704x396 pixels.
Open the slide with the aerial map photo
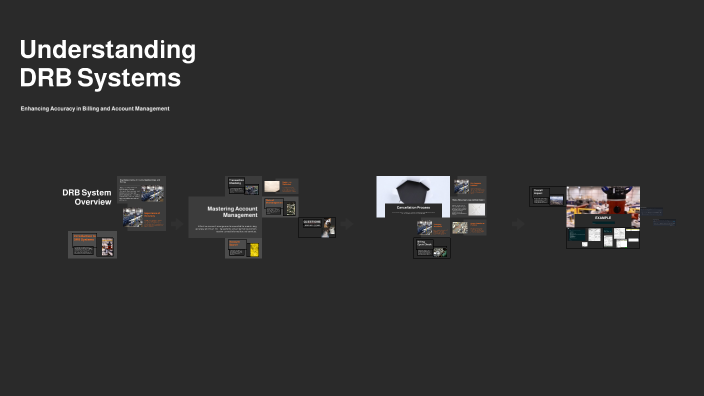click(469, 227)
